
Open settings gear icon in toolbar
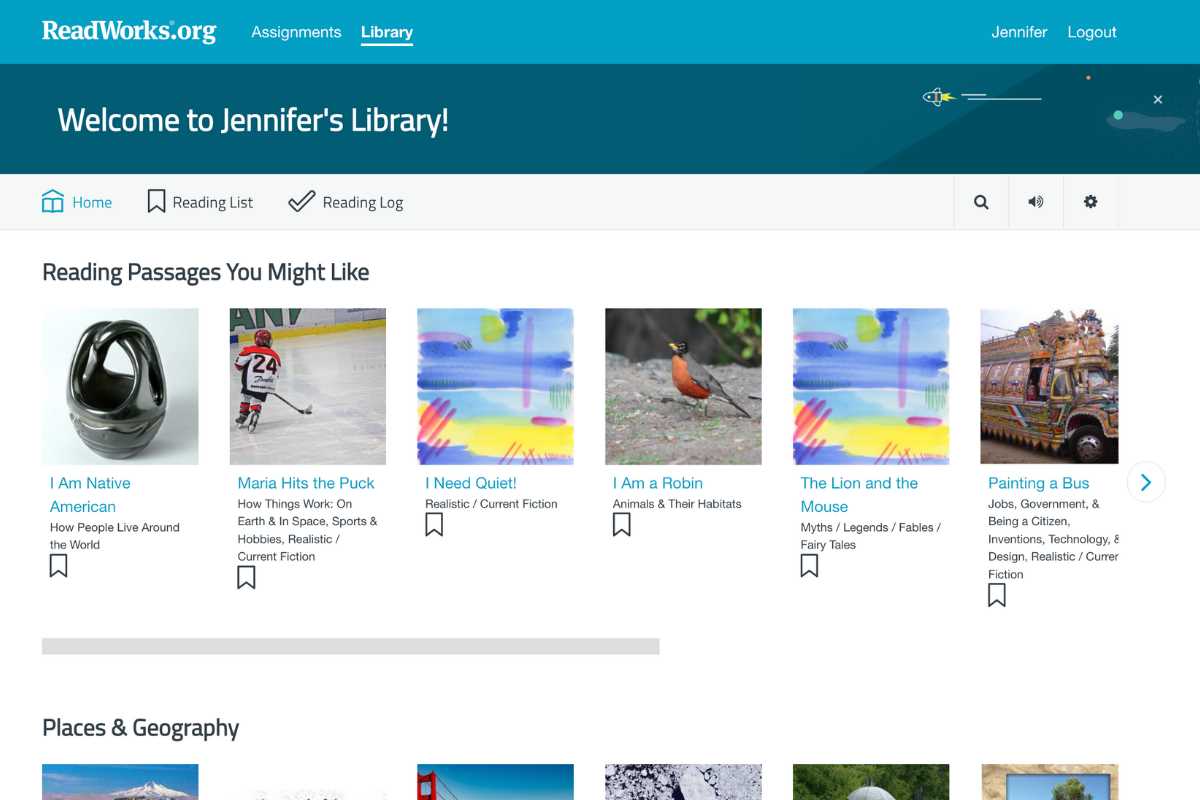pos(1090,202)
